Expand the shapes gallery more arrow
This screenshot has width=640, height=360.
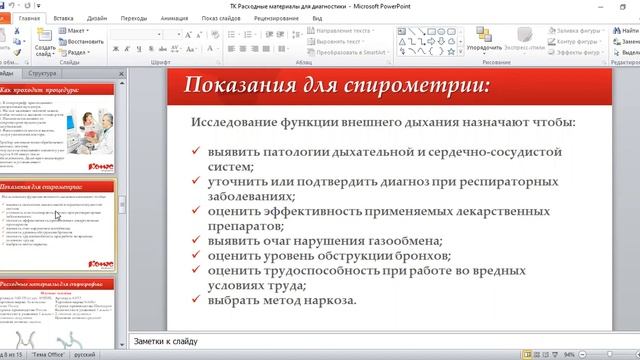click(461, 52)
